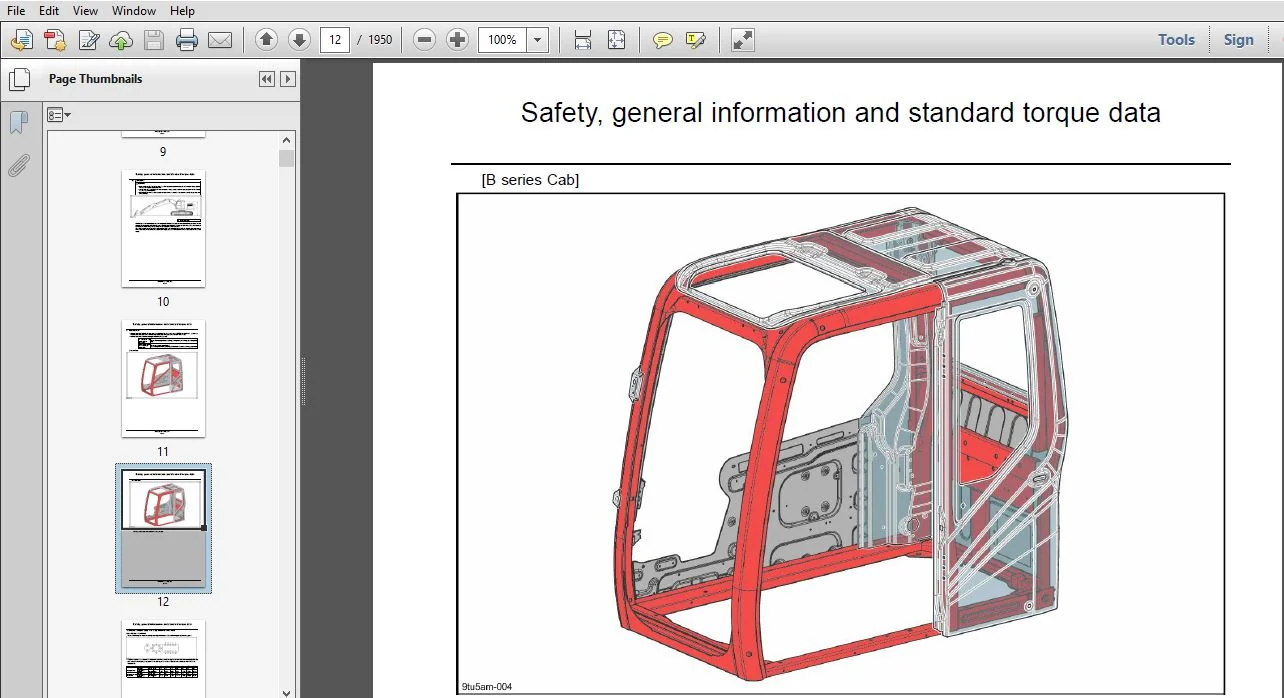
Task: Open the File menu
Action: (16, 11)
